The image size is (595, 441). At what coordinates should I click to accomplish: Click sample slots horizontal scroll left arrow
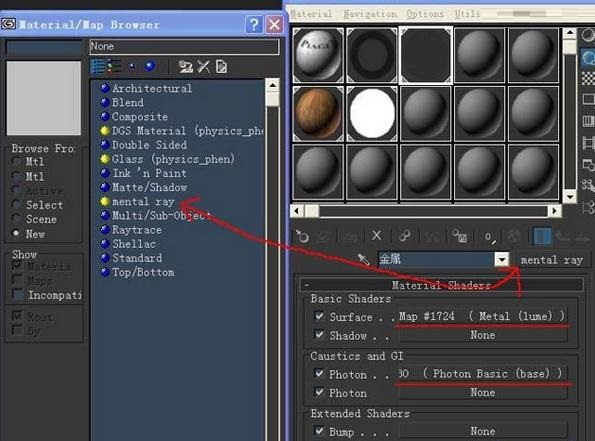(x=297, y=211)
